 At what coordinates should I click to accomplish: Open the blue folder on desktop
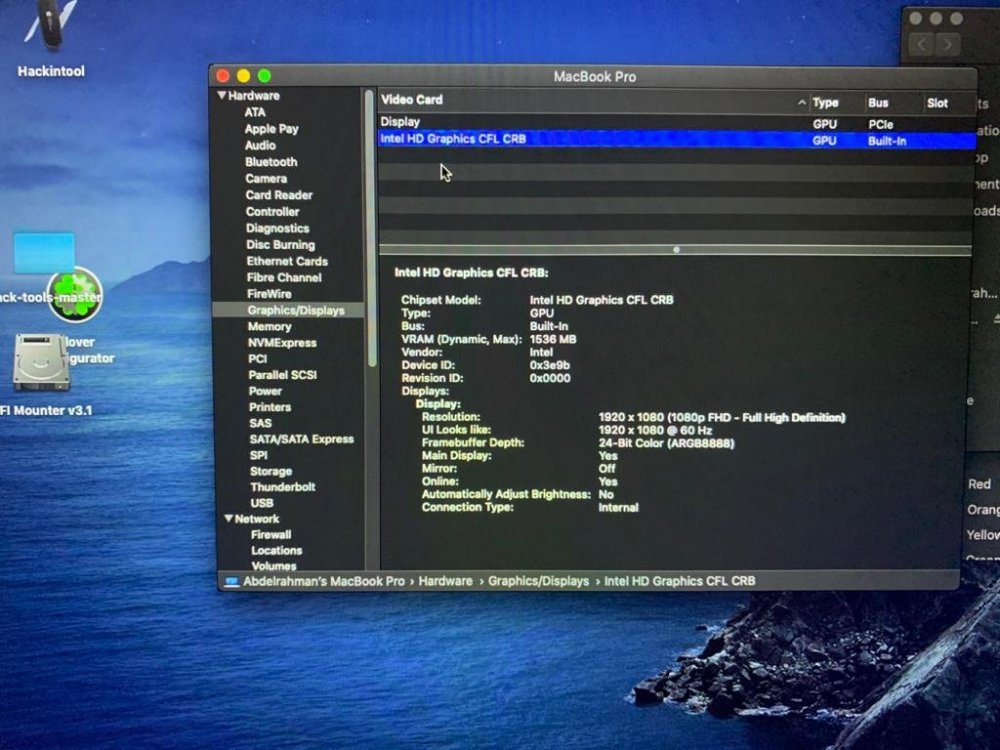[44, 253]
